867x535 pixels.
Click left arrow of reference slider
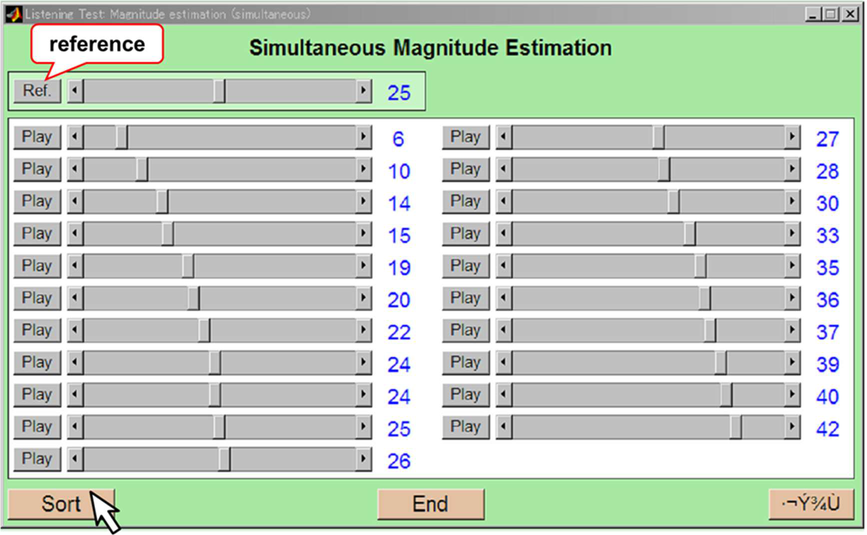click(x=76, y=92)
